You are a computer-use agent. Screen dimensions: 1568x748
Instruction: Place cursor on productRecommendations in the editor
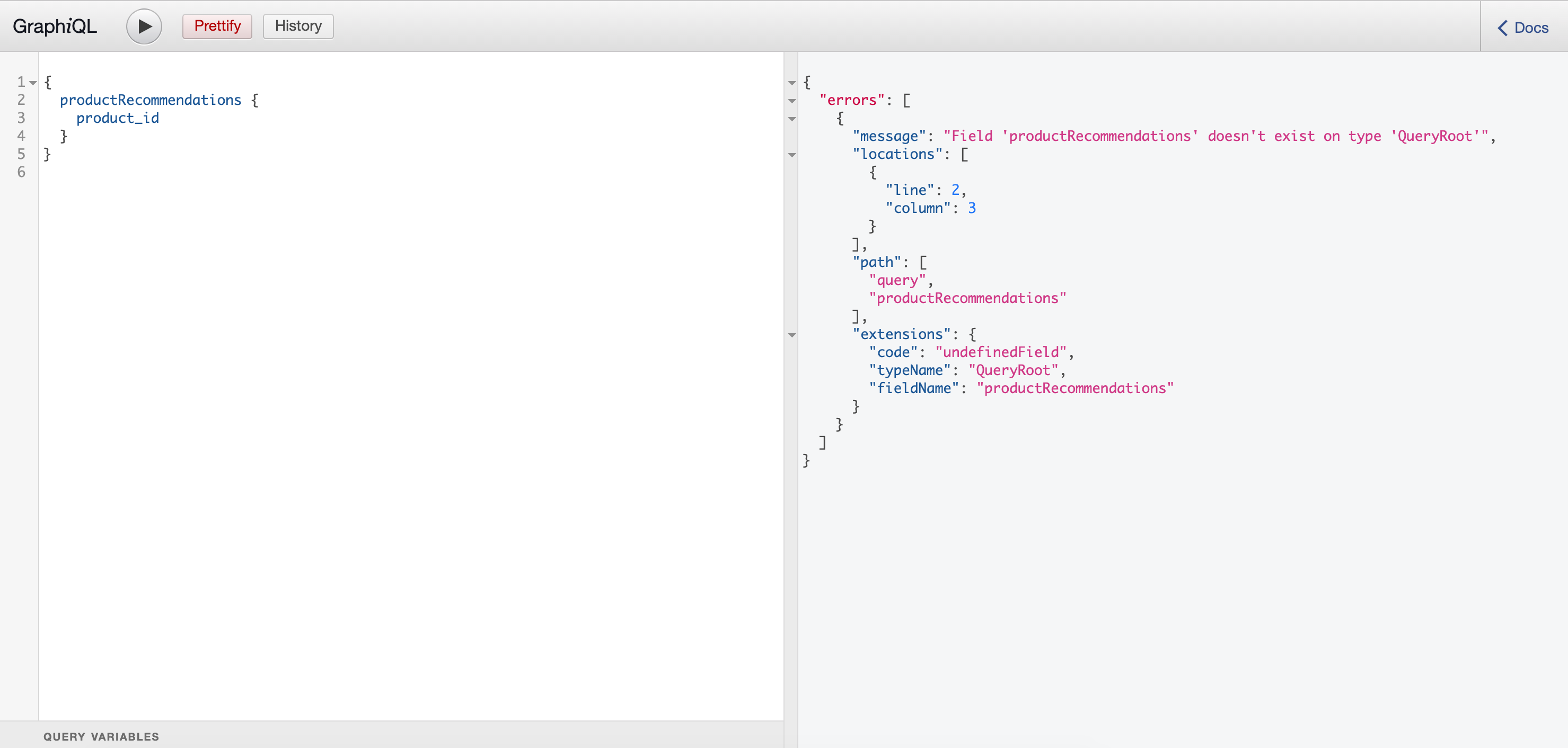pos(151,100)
